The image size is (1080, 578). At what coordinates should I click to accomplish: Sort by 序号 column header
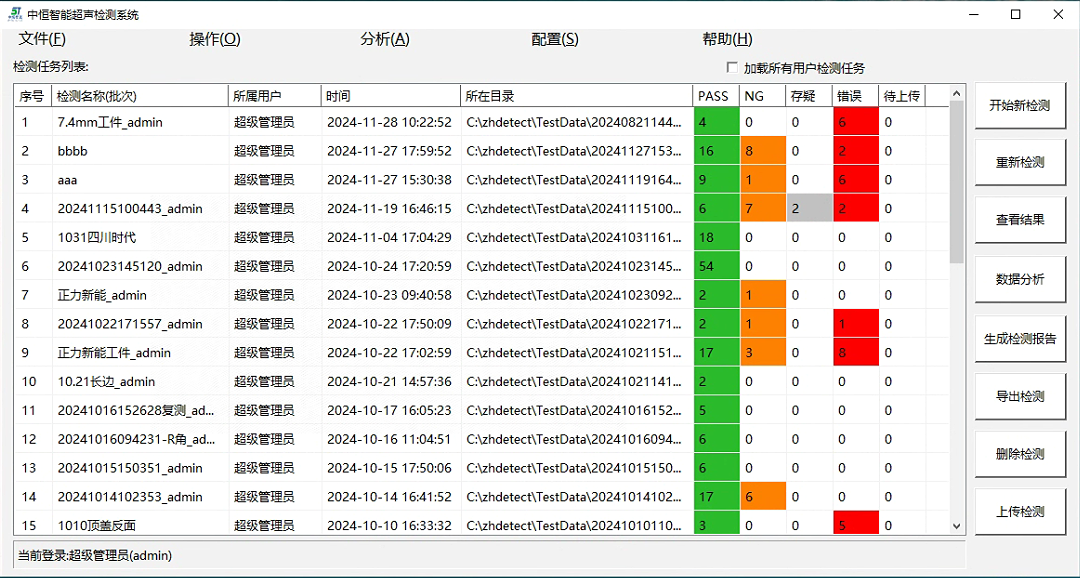(33, 96)
